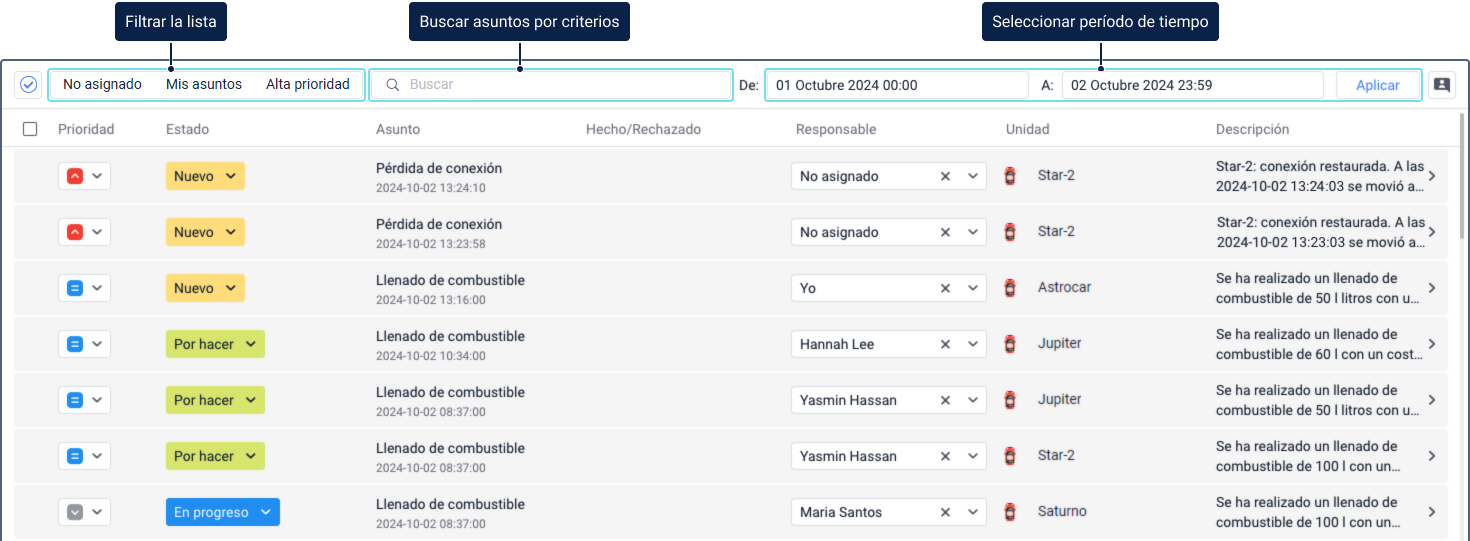Remove the Yo assignee using the X icon
This screenshot has height=541, width=1470.
click(x=945, y=288)
